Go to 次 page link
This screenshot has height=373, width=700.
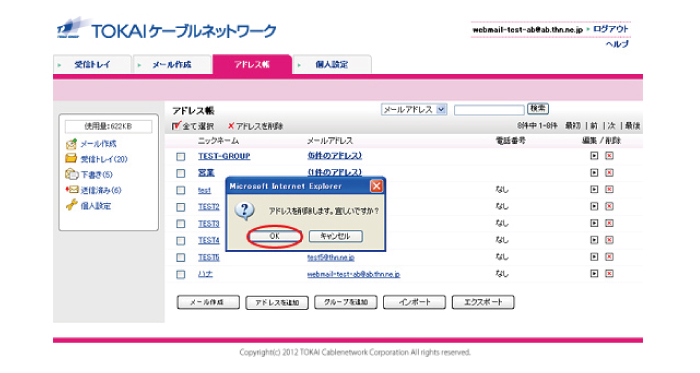coord(611,126)
